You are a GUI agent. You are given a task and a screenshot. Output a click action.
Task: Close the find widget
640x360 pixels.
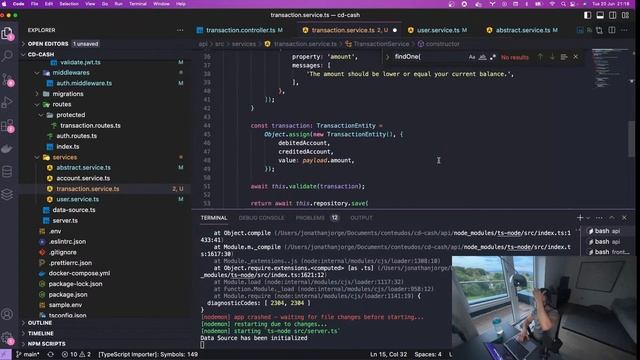point(576,57)
